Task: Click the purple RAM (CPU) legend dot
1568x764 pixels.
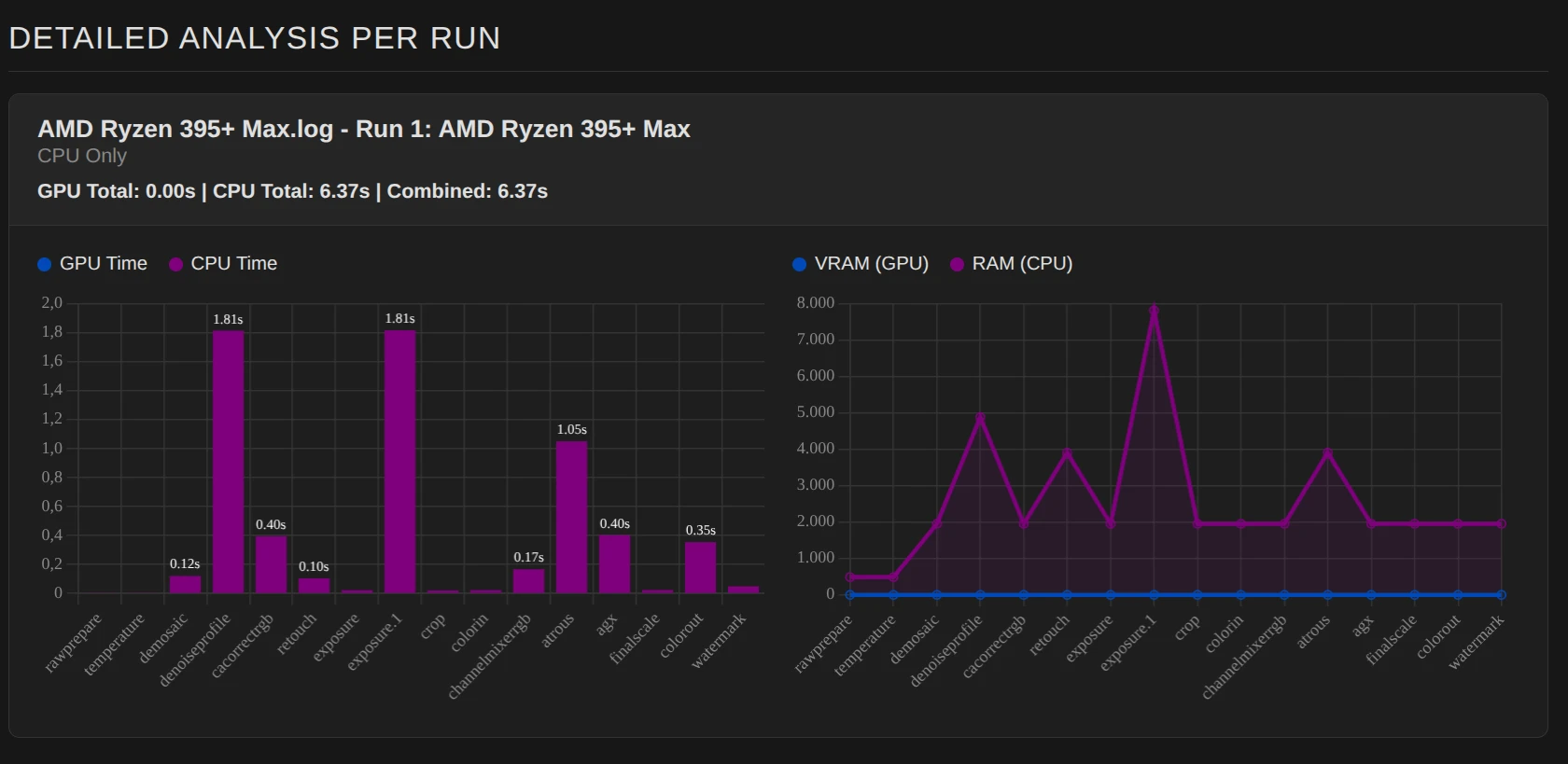Action: coord(957,265)
